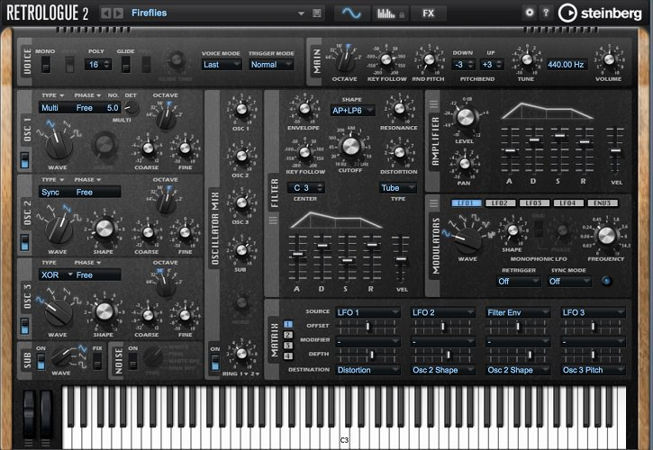Screen dimensions: 653x450
Task: Expand the Fireflies preset list
Action: pyautogui.click(x=303, y=13)
